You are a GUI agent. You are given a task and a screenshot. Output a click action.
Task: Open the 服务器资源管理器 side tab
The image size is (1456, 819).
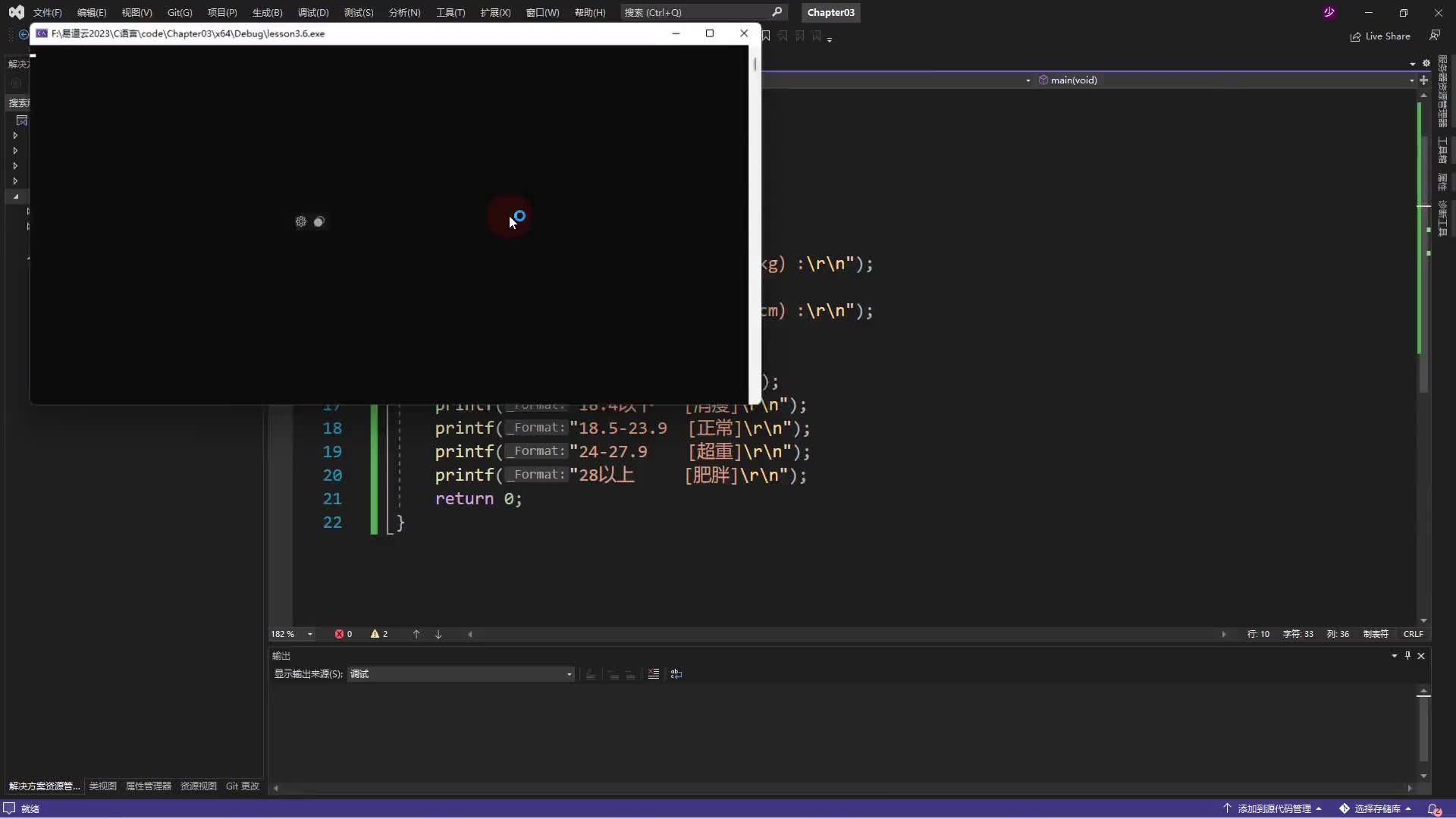pyautogui.click(x=1442, y=92)
